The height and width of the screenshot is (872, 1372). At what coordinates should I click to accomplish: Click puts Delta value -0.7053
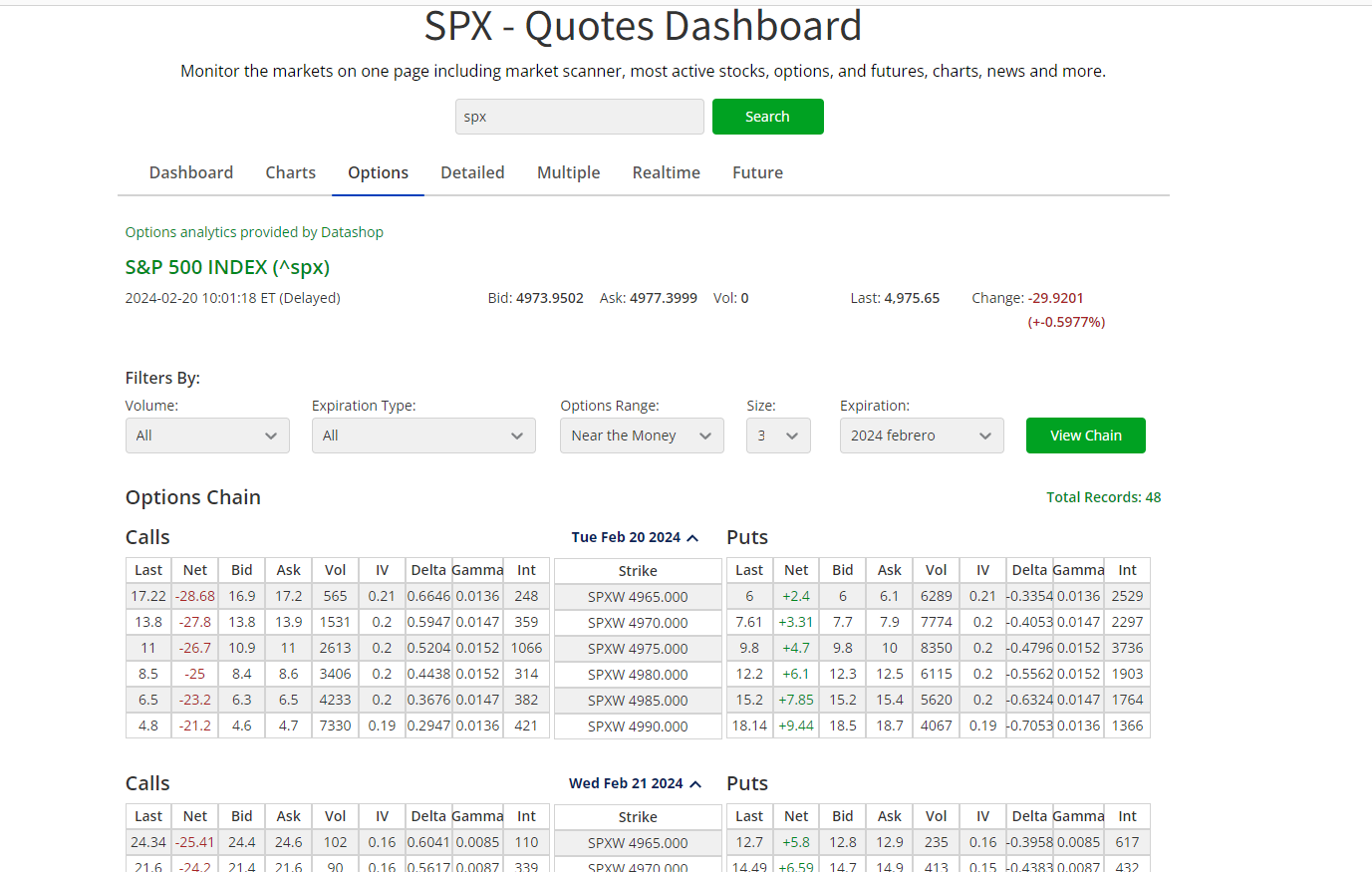[x=1029, y=726]
